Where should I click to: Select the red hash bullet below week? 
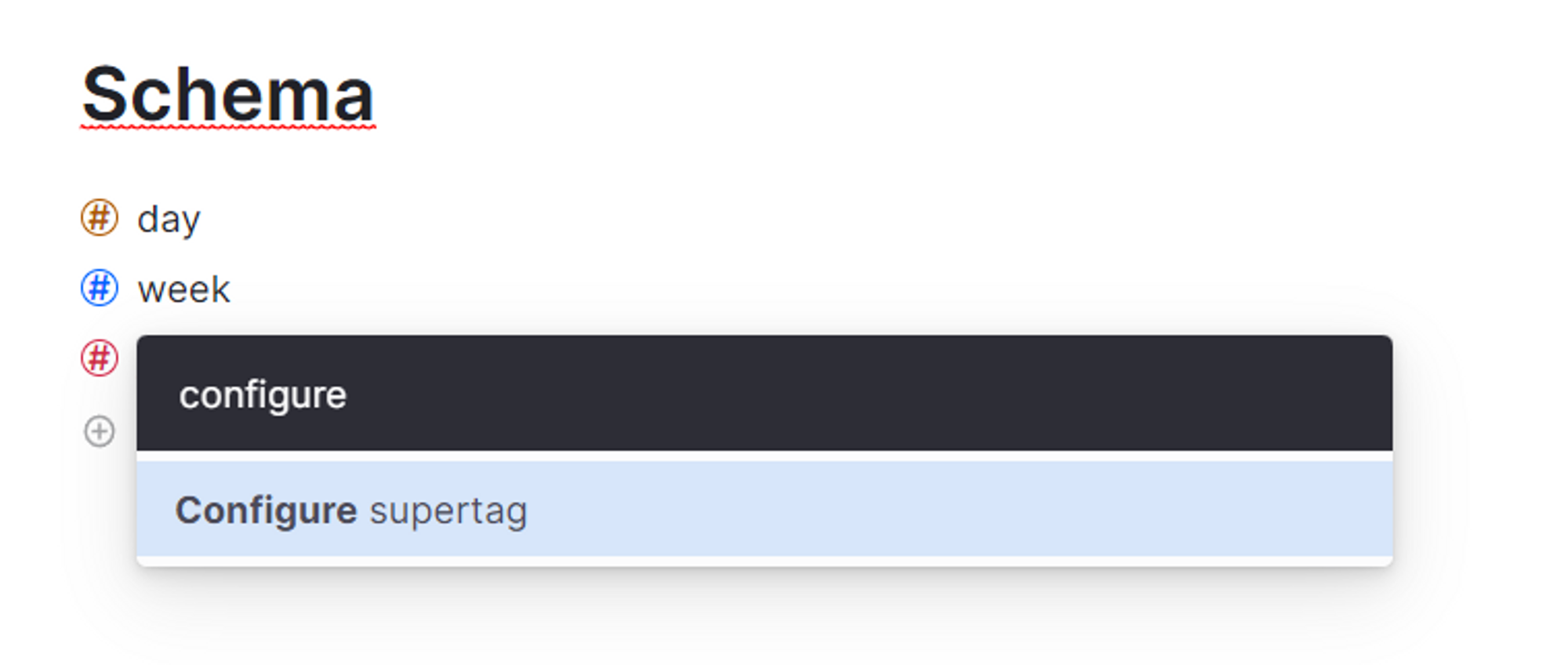(100, 358)
